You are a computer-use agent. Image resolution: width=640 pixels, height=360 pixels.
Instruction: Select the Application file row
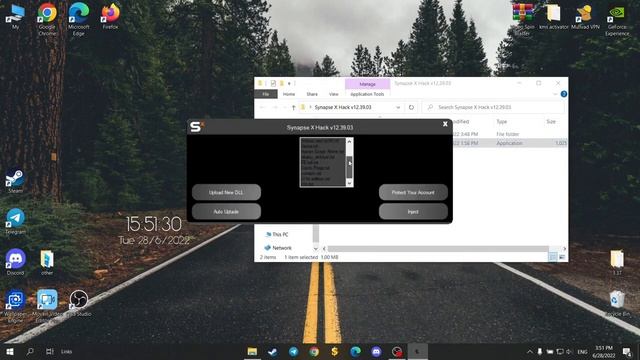click(x=509, y=143)
